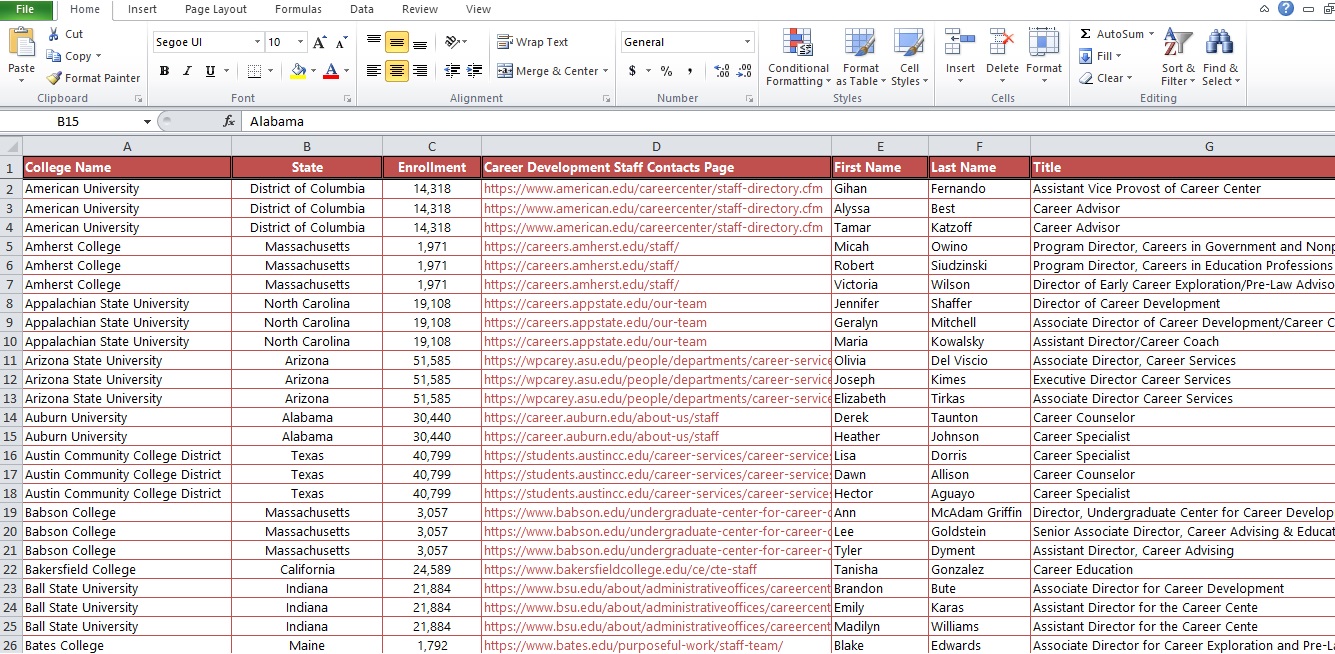The image size is (1335, 654).
Task: Open the font size dropdown
Action: point(301,42)
